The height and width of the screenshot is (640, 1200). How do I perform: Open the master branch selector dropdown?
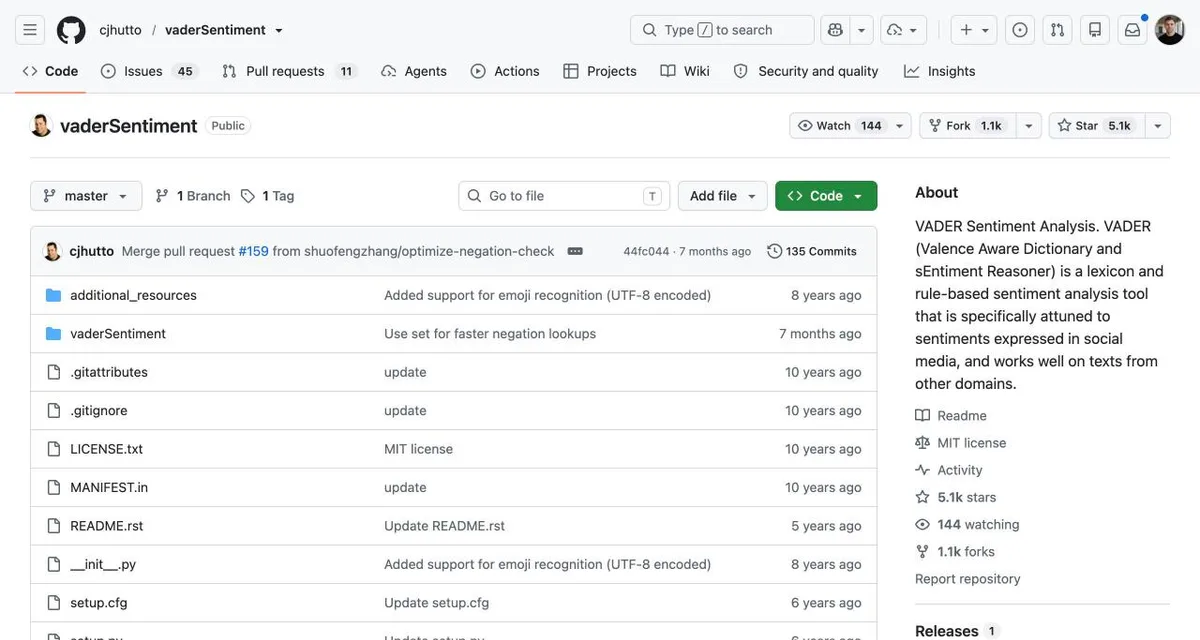coord(85,196)
